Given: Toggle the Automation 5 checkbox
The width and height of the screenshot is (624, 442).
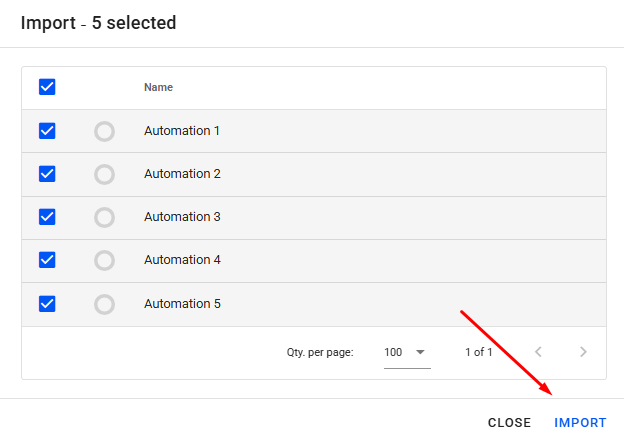Looking at the screenshot, I should pos(47,303).
